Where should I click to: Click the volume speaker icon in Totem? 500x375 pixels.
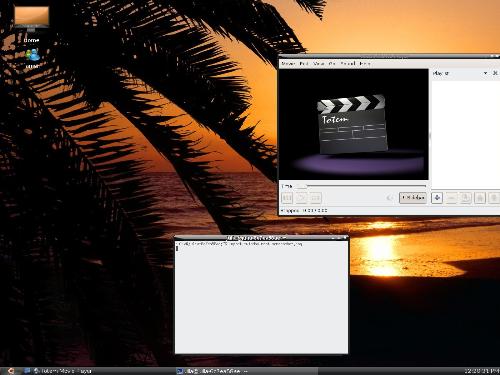click(389, 198)
